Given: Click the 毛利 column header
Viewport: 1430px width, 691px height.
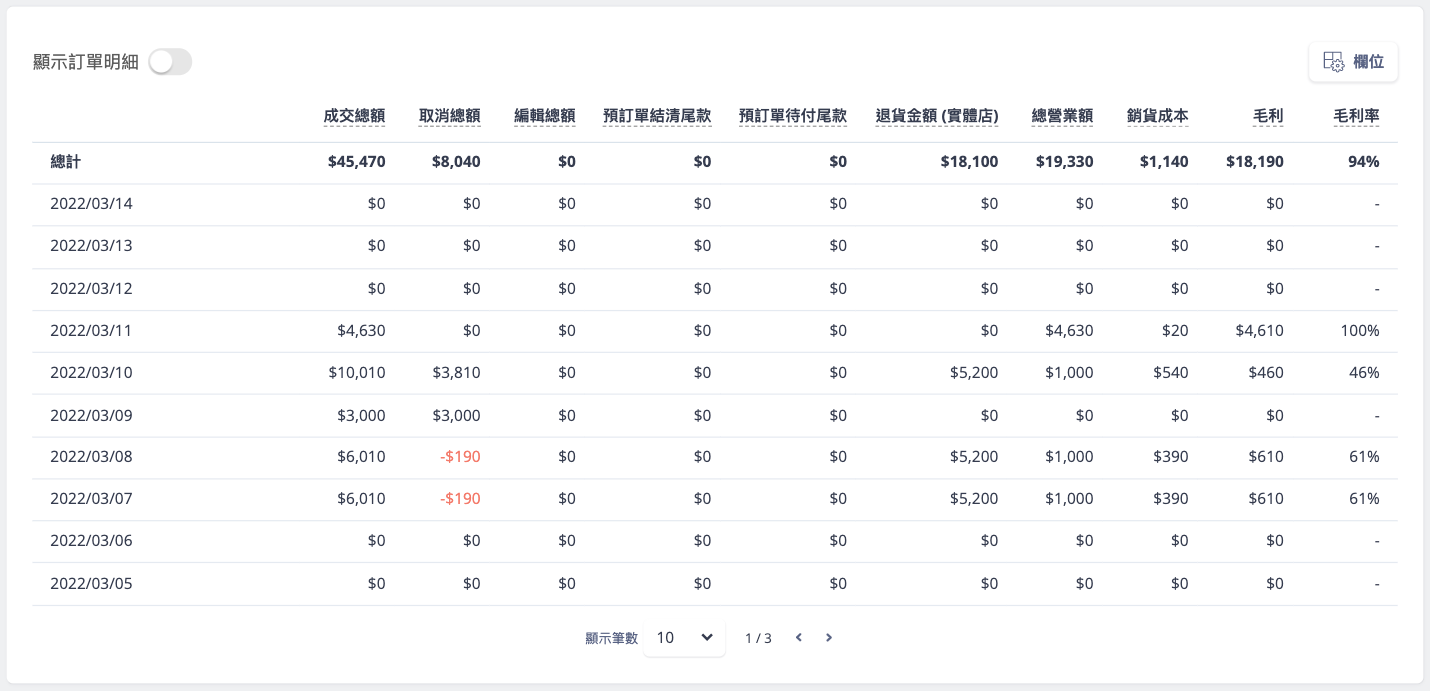Looking at the screenshot, I should (x=1268, y=115).
